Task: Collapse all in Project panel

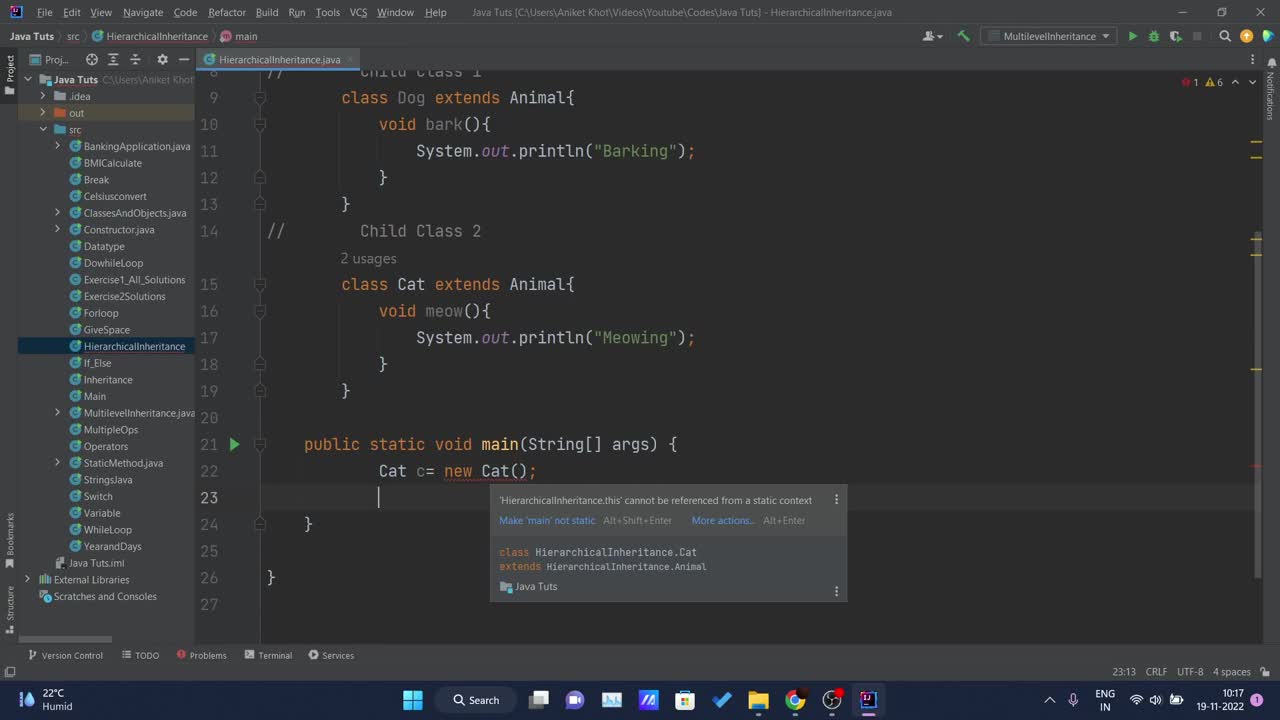Action: pos(135,60)
